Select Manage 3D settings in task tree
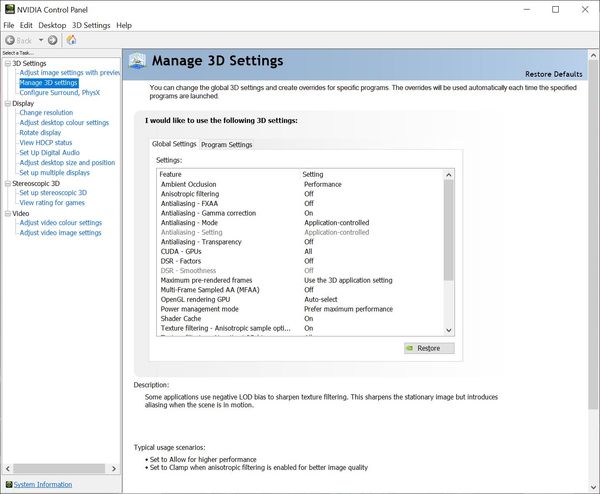Screen dimensions: 600x494 [x=49, y=83]
